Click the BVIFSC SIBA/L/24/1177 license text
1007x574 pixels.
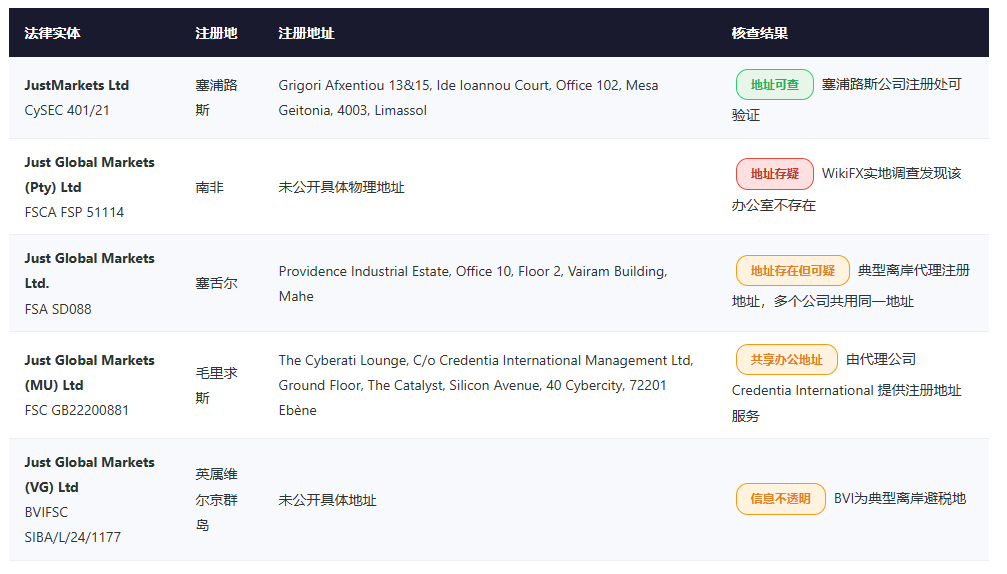coord(73,525)
